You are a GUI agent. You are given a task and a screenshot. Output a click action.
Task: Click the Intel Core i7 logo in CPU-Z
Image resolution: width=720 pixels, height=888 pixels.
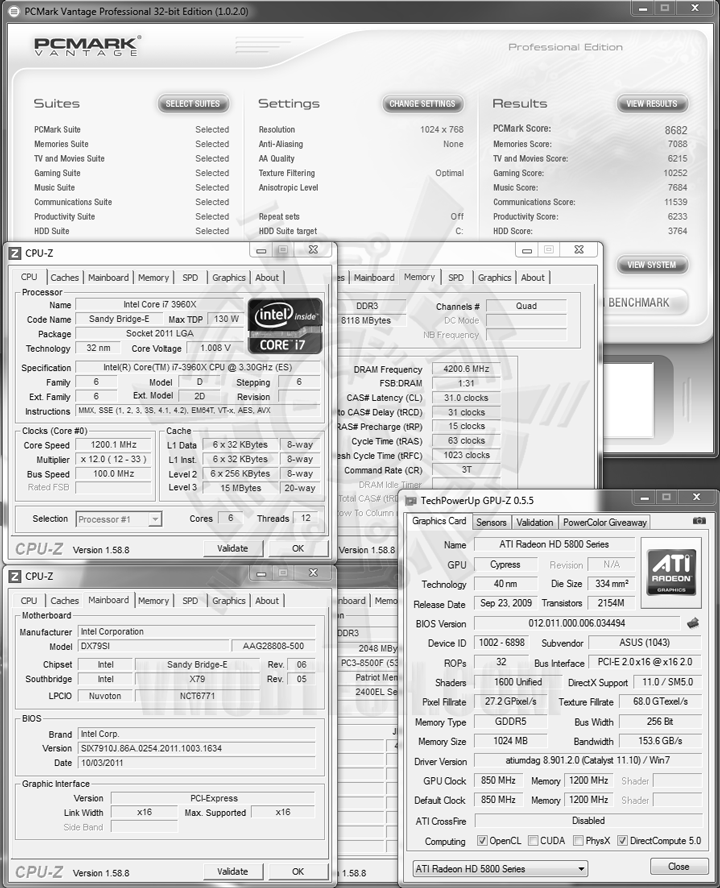(285, 326)
